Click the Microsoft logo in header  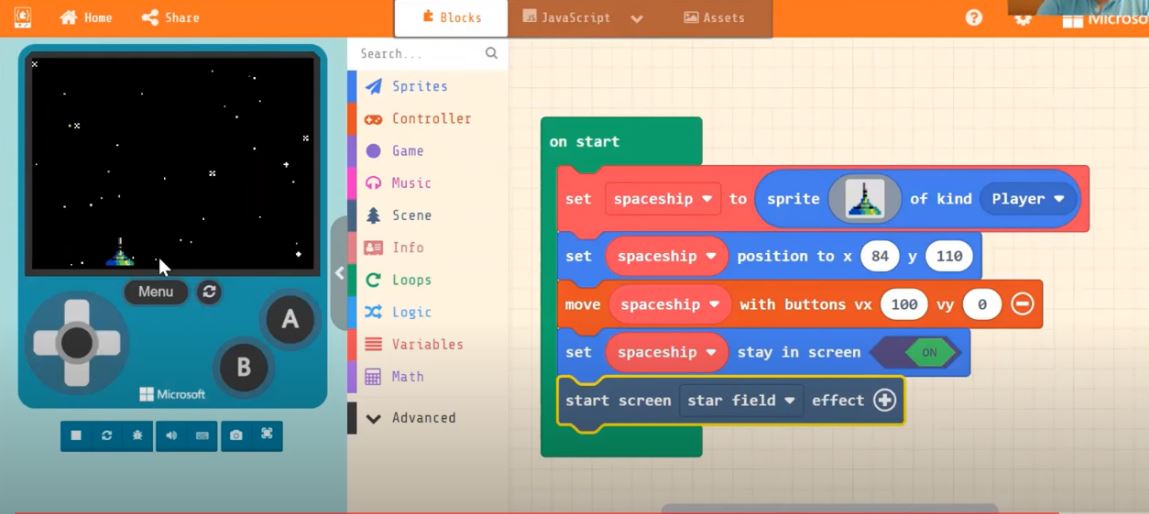1105,18
